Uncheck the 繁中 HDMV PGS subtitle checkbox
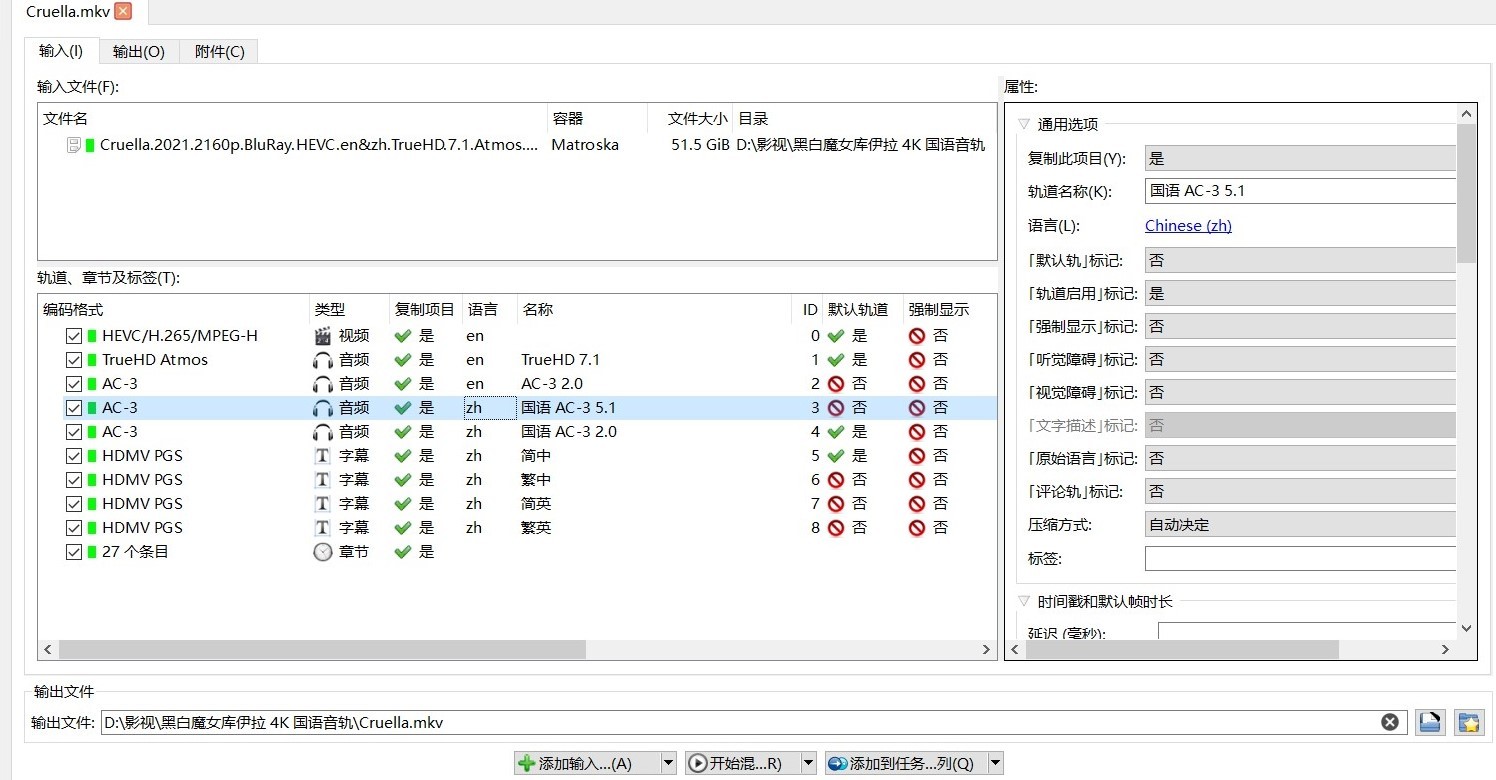Viewport: 1496px width, 780px height. tap(73, 480)
